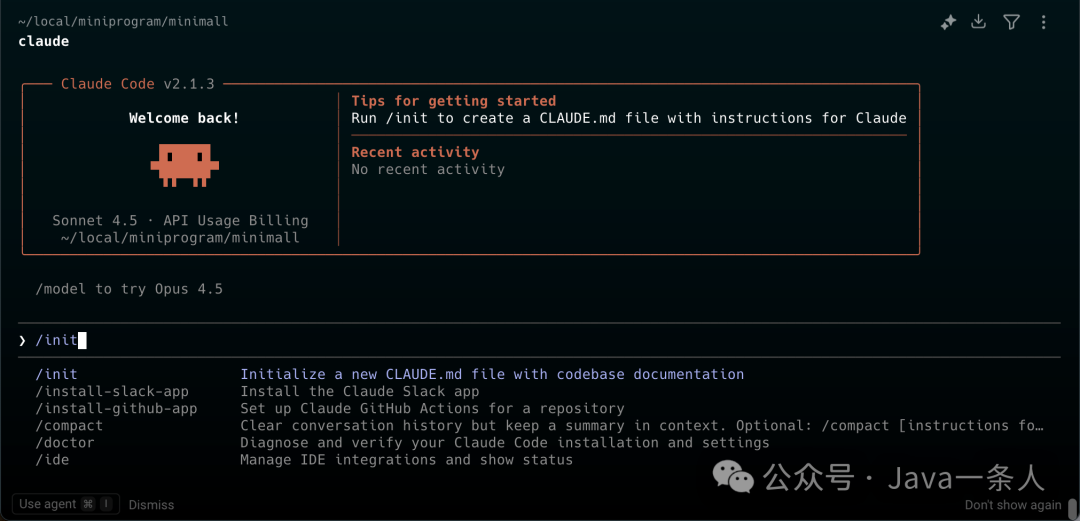The height and width of the screenshot is (521, 1080).
Task: Choose the /doctor command suggestion
Action: tap(65, 442)
